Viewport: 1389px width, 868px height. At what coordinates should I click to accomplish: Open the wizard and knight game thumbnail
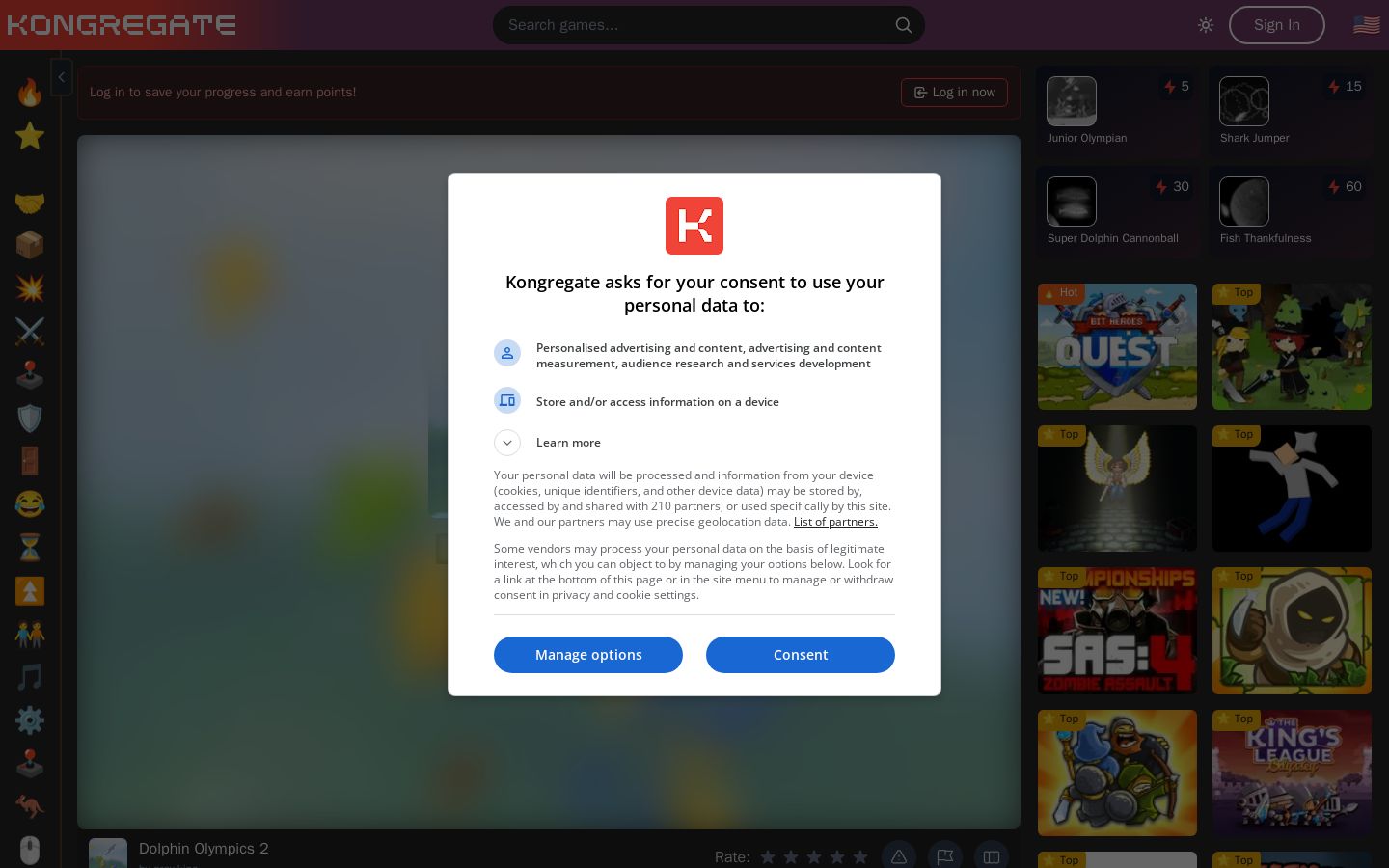[1117, 773]
